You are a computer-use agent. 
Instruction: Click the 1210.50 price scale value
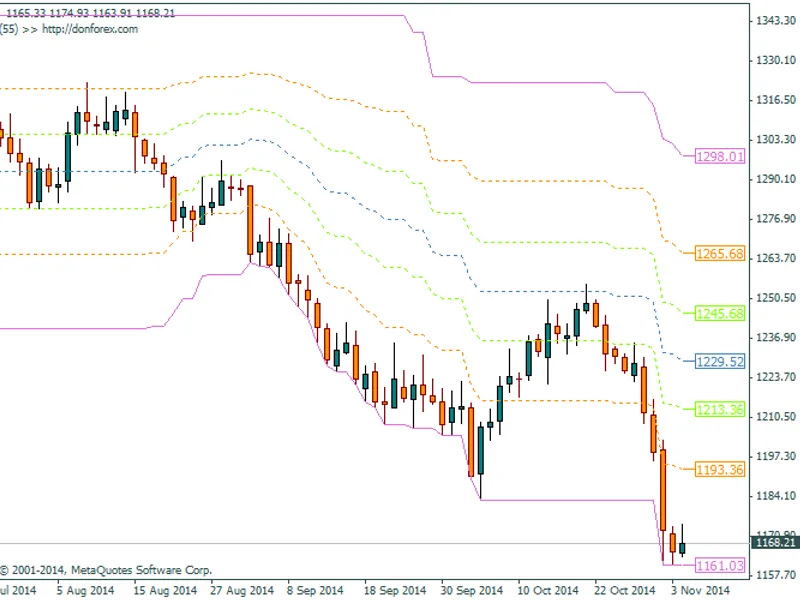click(x=776, y=416)
